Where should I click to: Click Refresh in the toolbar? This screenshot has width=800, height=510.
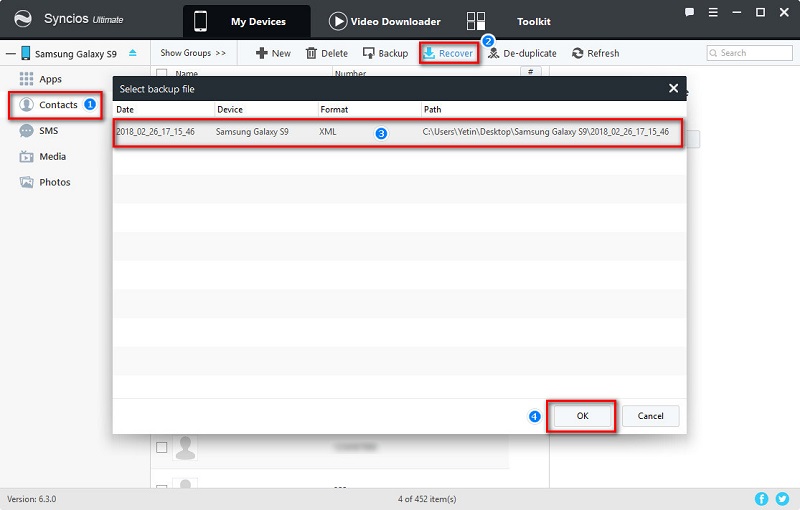click(x=595, y=53)
